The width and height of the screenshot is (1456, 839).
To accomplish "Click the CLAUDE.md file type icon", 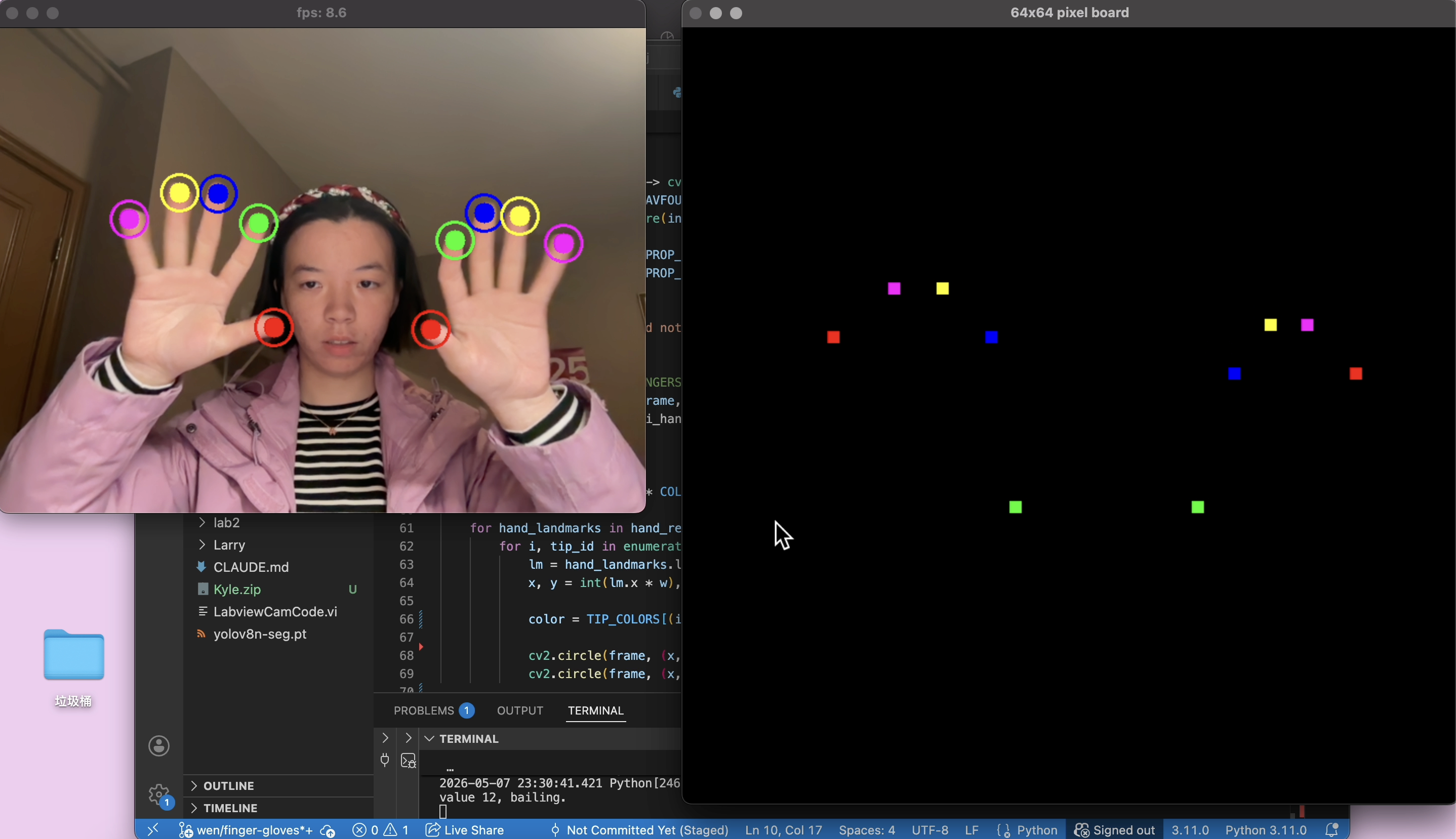I will [x=201, y=567].
